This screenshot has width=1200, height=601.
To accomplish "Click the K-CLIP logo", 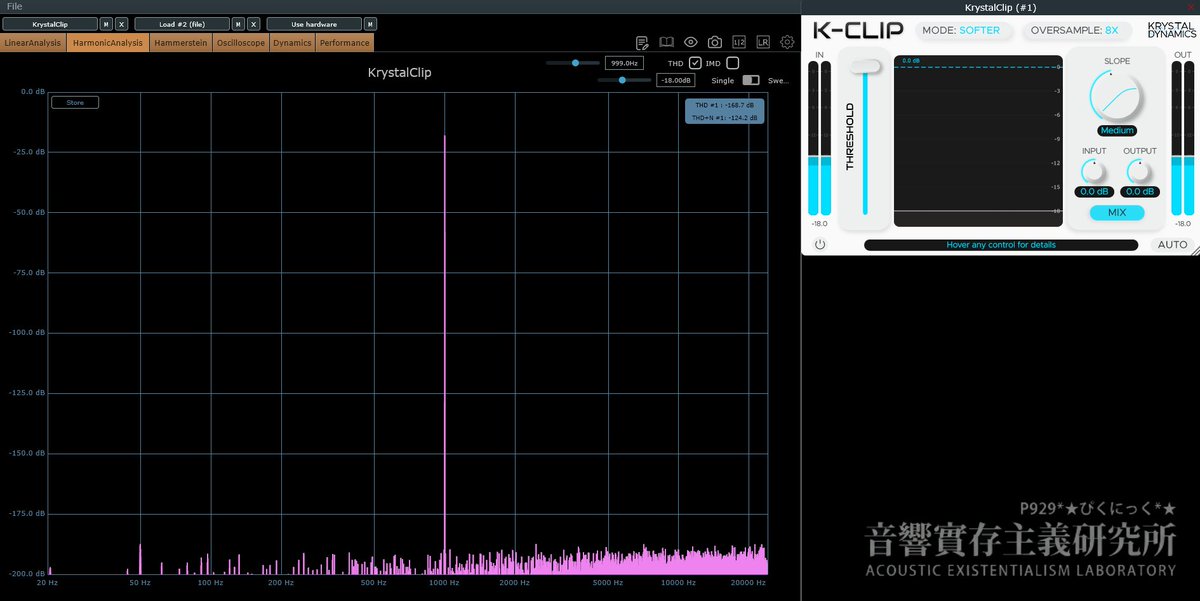I will 857,30.
